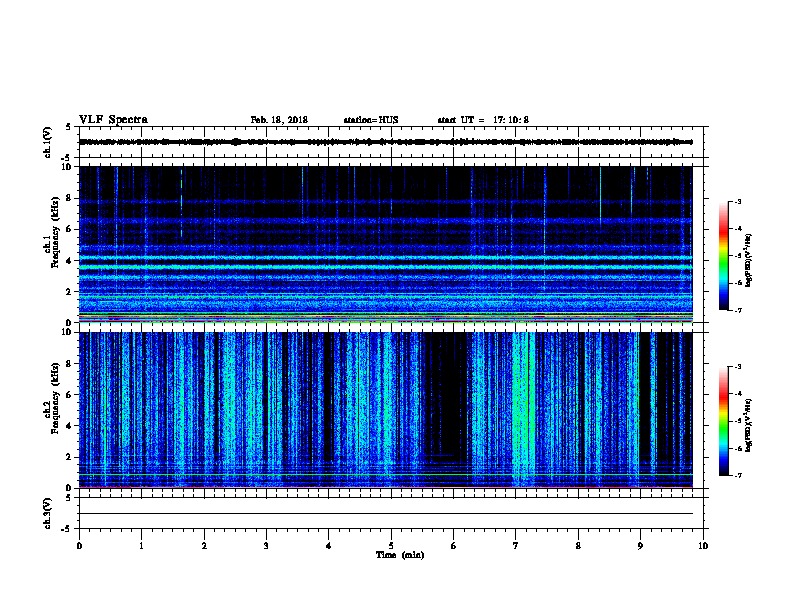Screen dimensions: 792x612
Task: Click the "-3" label on ch.1 color bar
Action: [738, 202]
